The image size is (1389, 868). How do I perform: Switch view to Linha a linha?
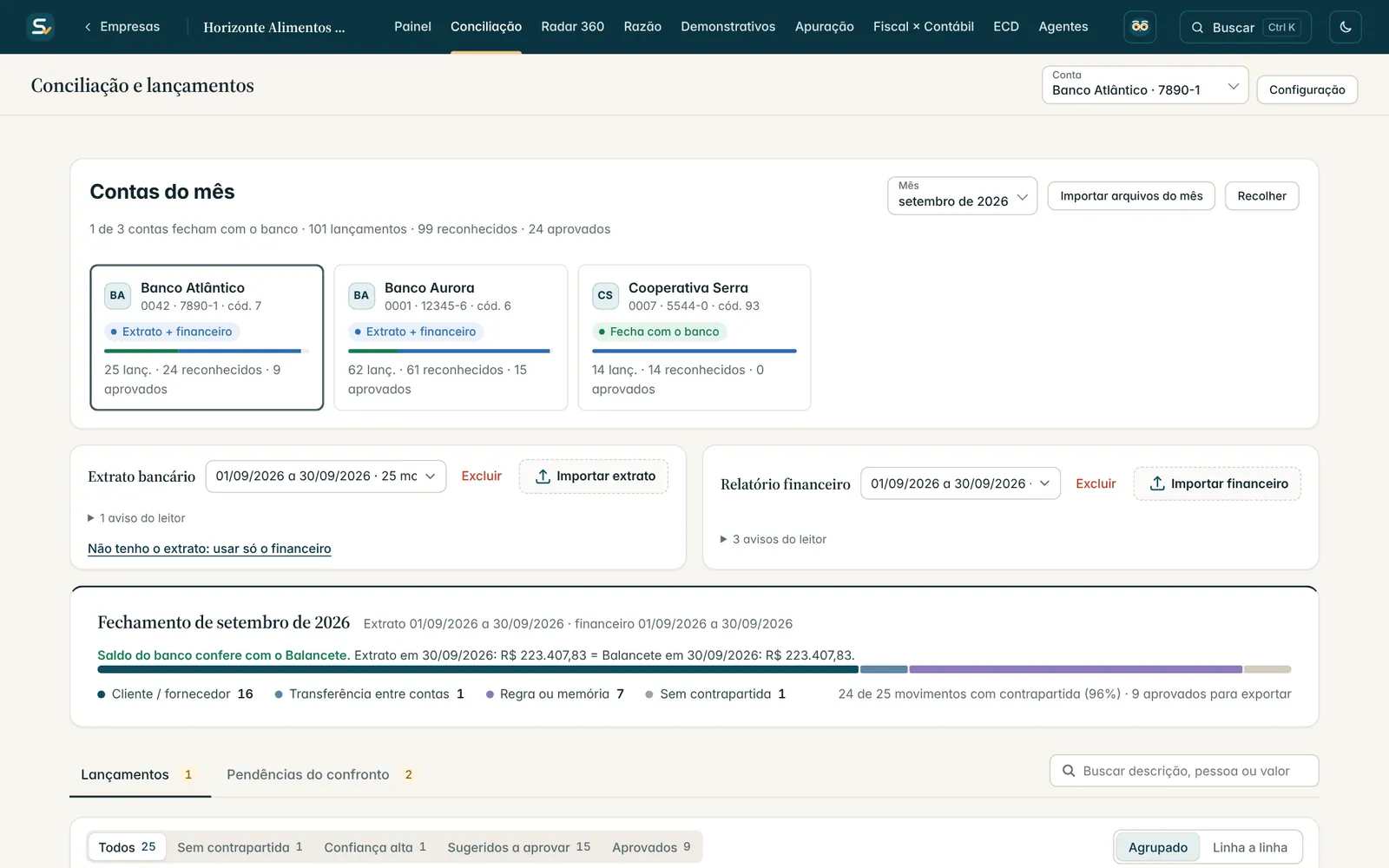pos(1249,847)
